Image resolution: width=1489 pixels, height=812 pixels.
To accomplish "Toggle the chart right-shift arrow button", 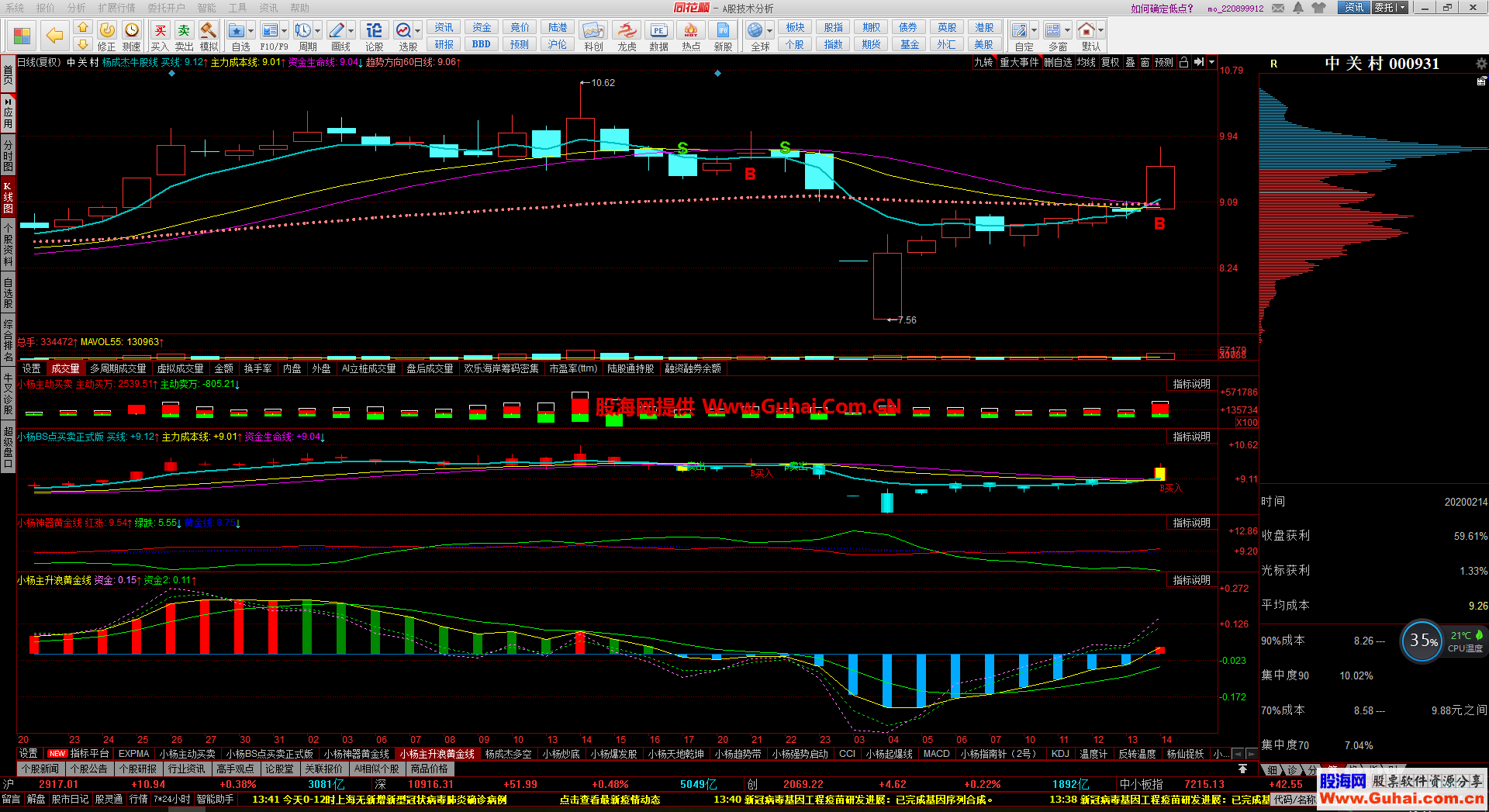I will (1199, 62).
